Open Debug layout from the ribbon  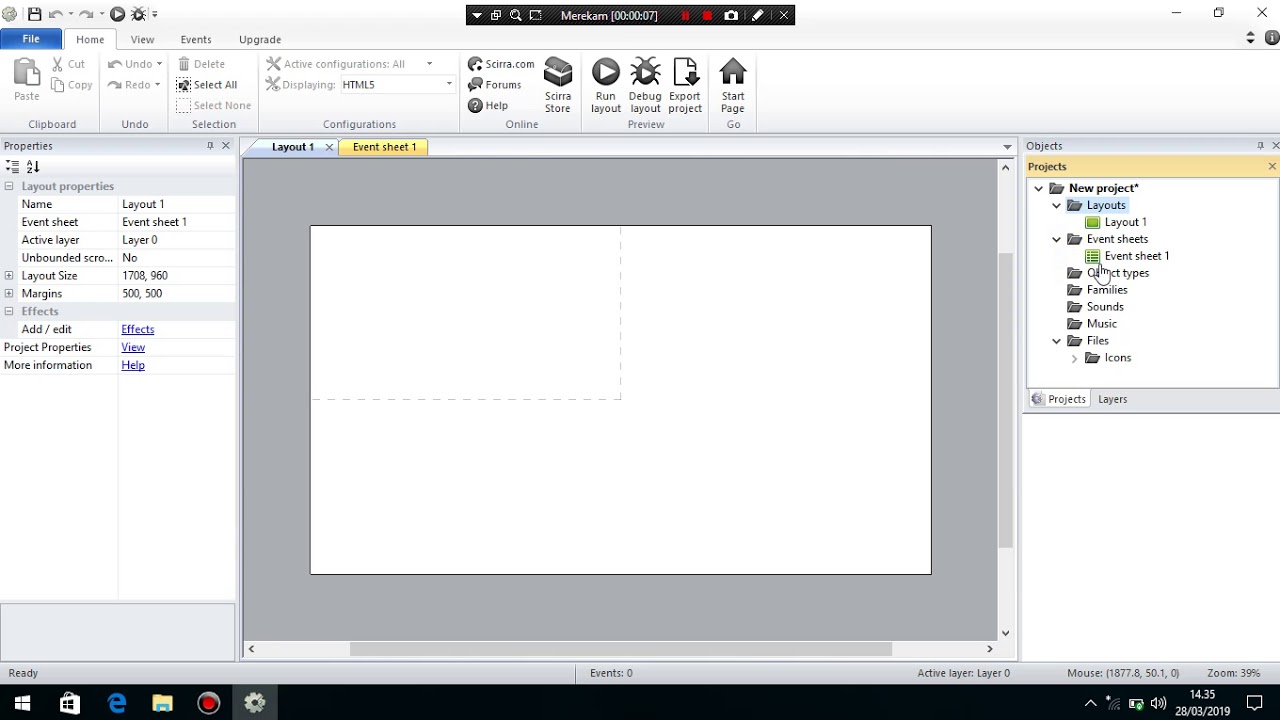point(645,86)
